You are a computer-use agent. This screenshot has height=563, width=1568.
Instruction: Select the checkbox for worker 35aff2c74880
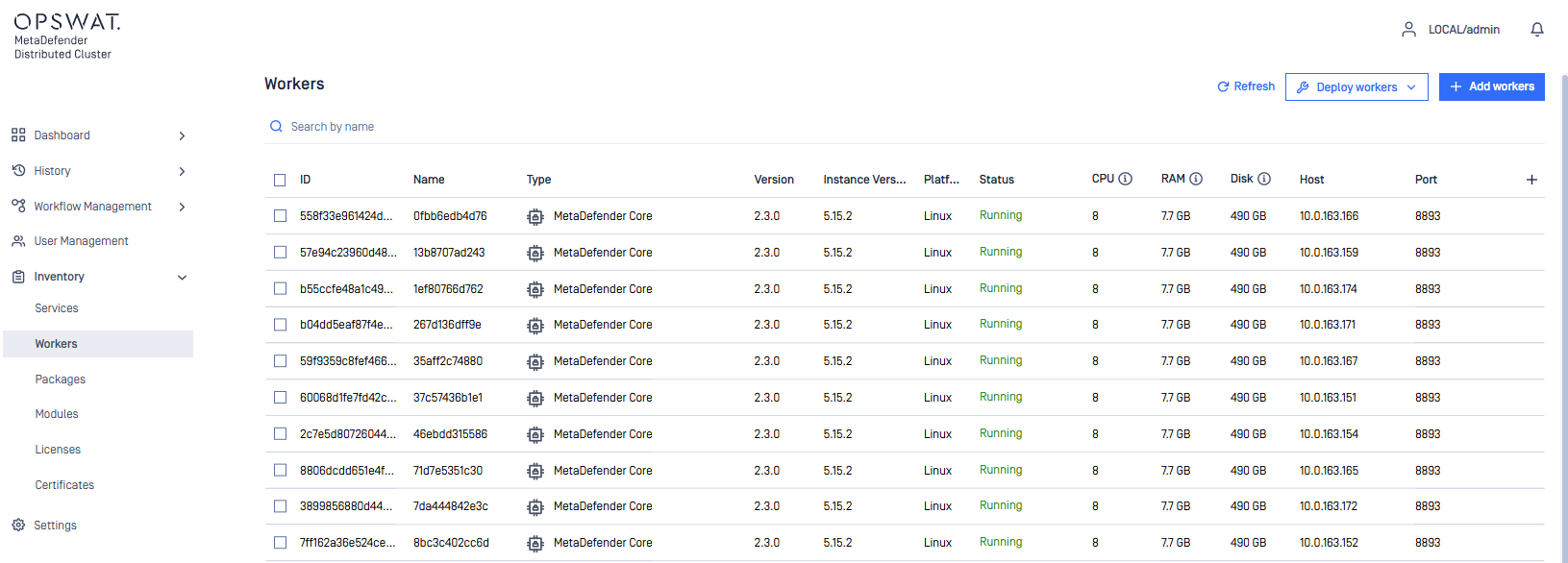tap(280, 361)
